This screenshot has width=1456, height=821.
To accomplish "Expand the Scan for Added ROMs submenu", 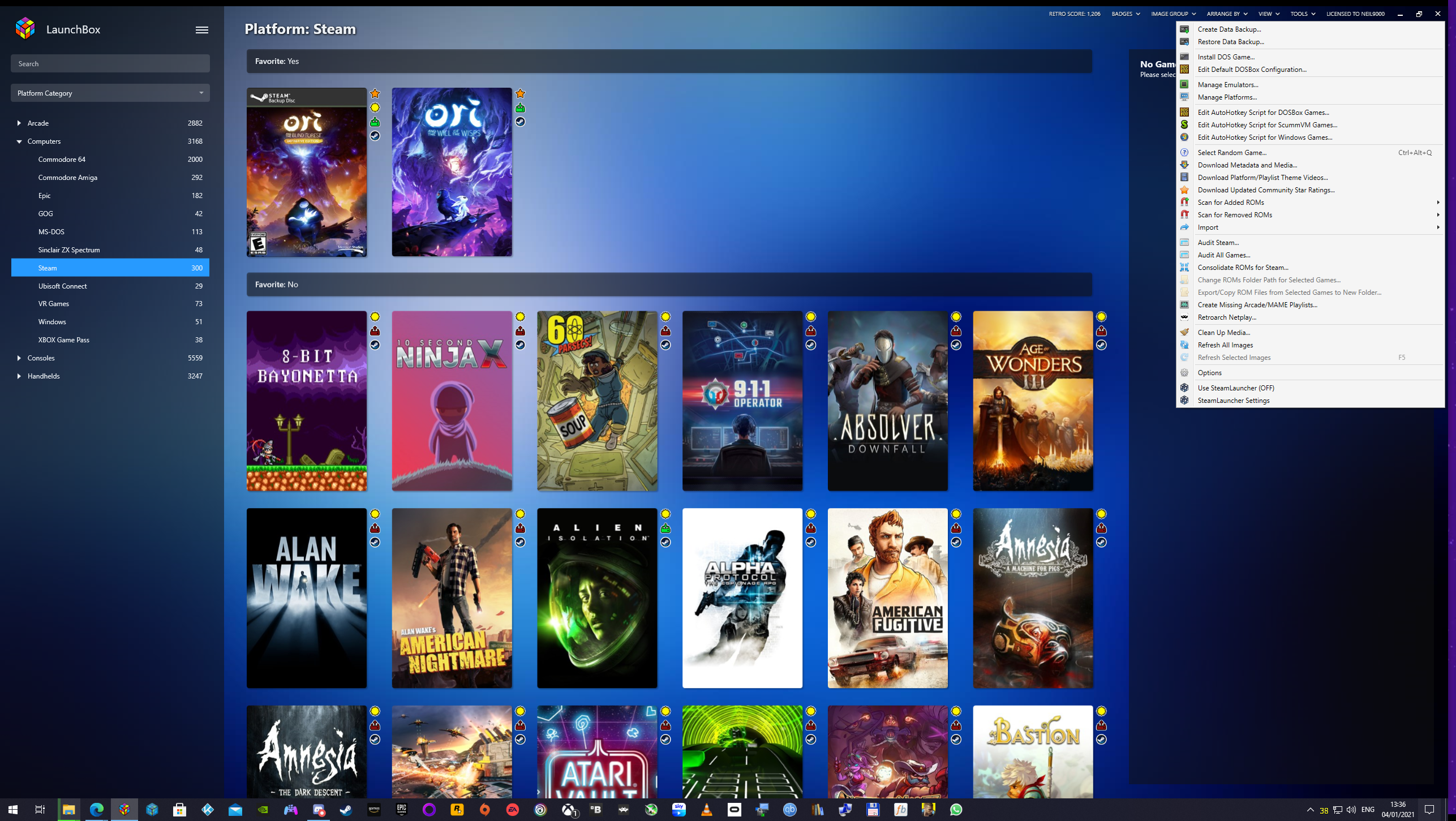I will pyautogui.click(x=1311, y=202).
